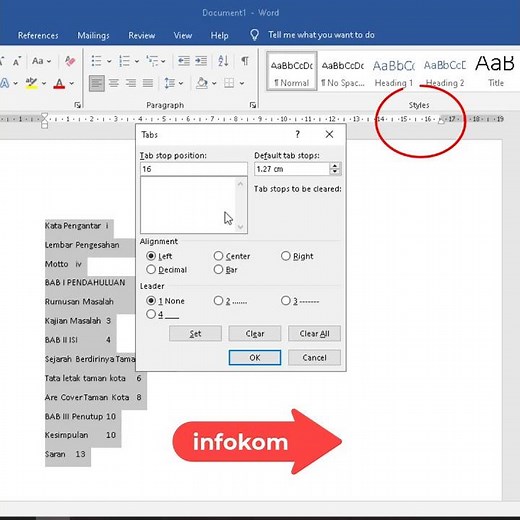The width and height of the screenshot is (520, 520).
Task: Click the Increase Indent icon
Action: click(201, 61)
